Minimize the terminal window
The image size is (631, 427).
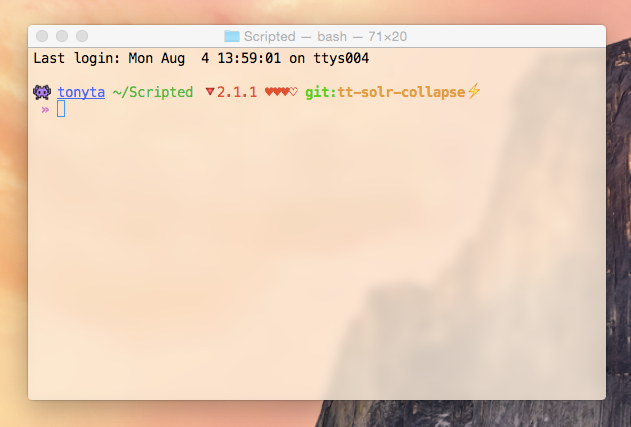pyautogui.click(x=62, y=36)
